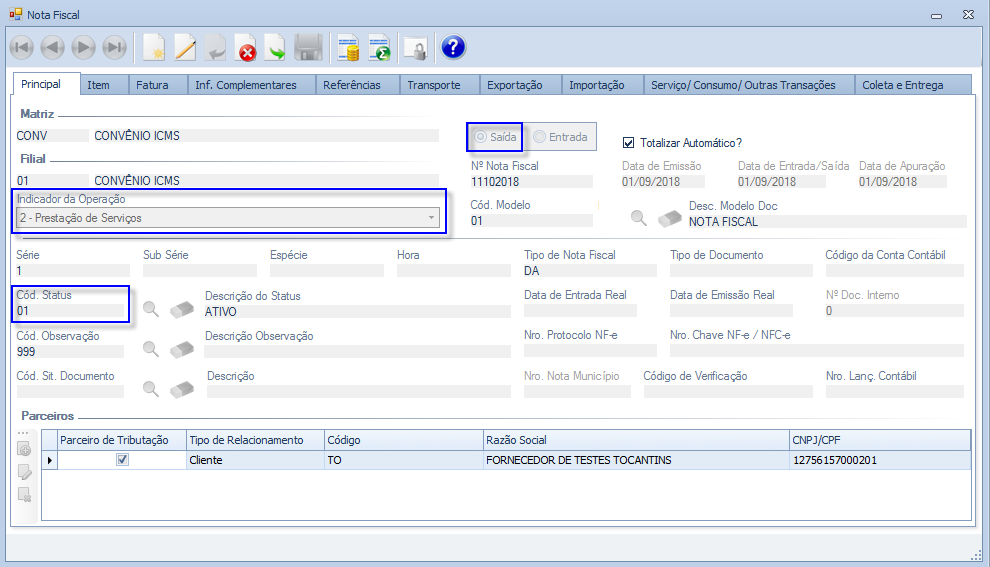990x567 pixels.
Task: Clear Cód. Sit. Documento with eraser icon
Action: pos(182,389)
